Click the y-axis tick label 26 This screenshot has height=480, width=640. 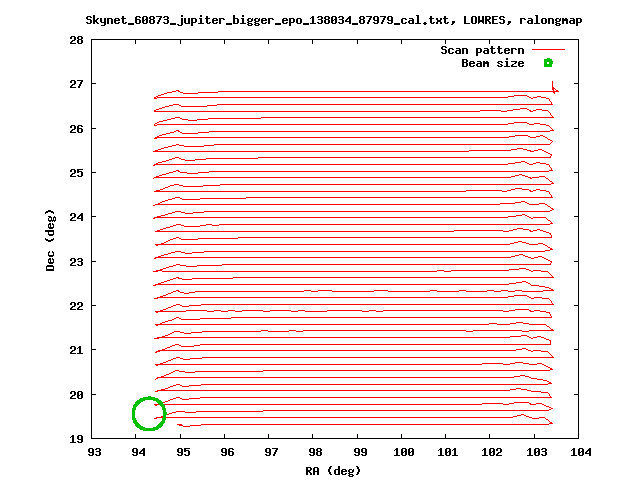[76, 129]
